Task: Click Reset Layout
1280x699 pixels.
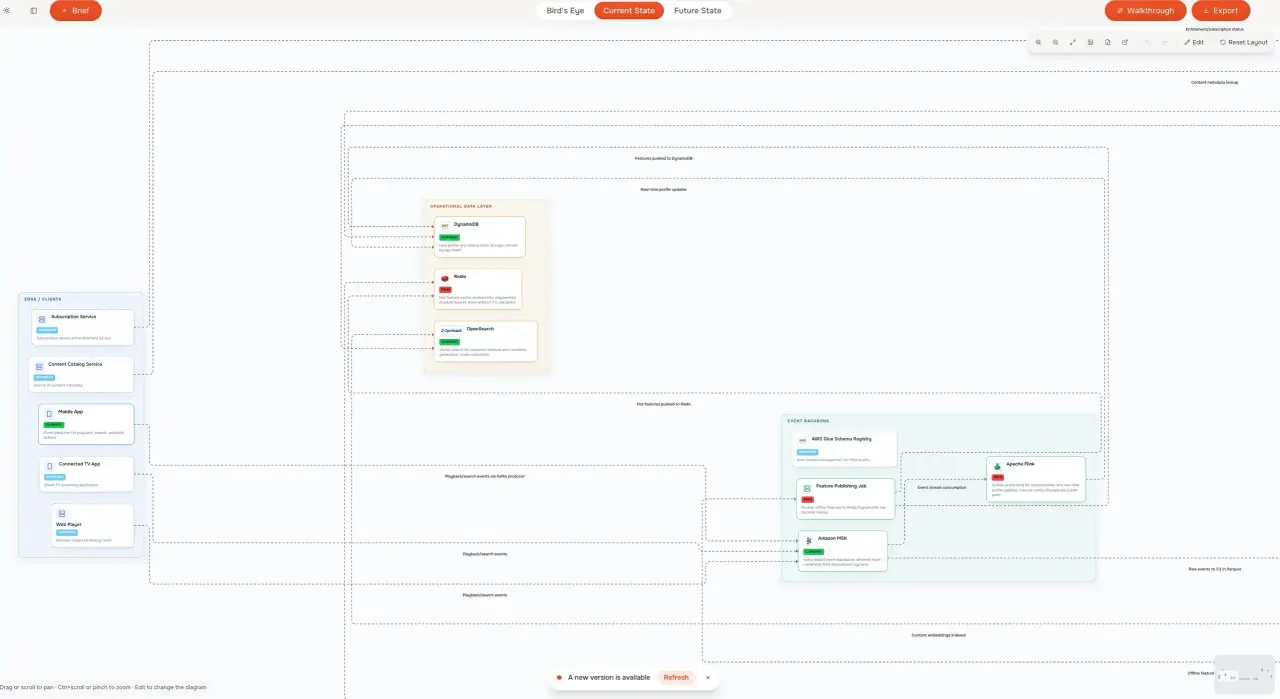Action: coord(1244,42)
